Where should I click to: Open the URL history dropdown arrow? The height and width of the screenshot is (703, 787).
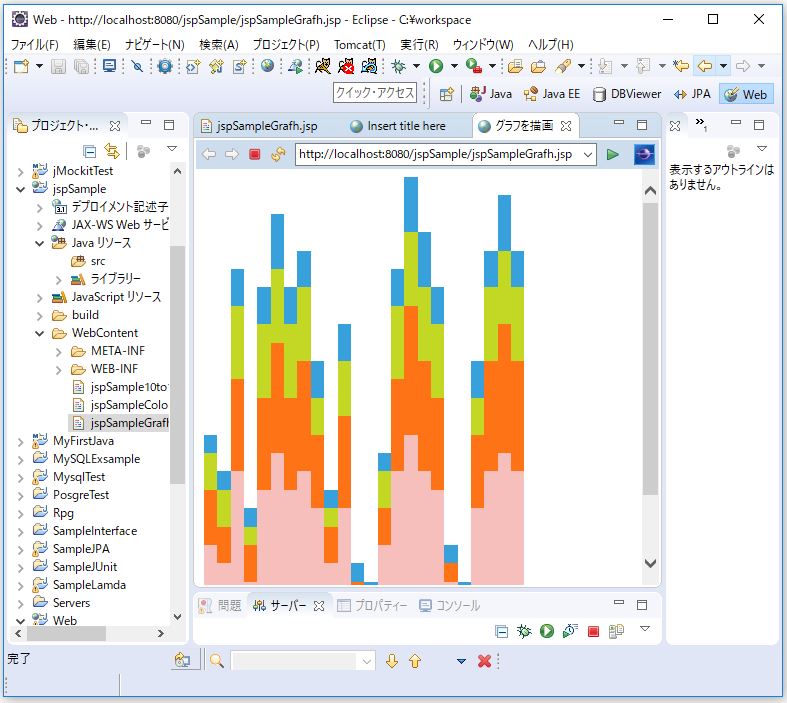coord(588,155)
